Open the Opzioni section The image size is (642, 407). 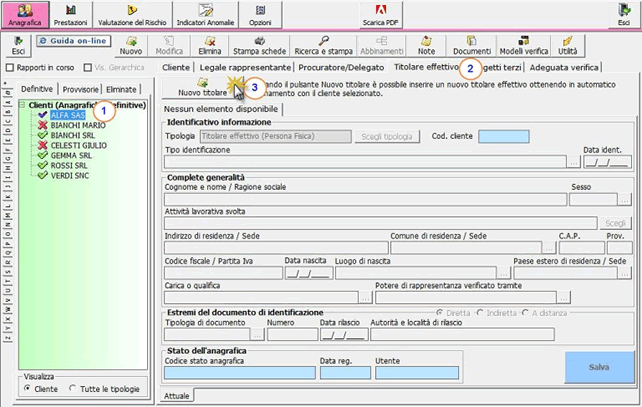[260, 15]
